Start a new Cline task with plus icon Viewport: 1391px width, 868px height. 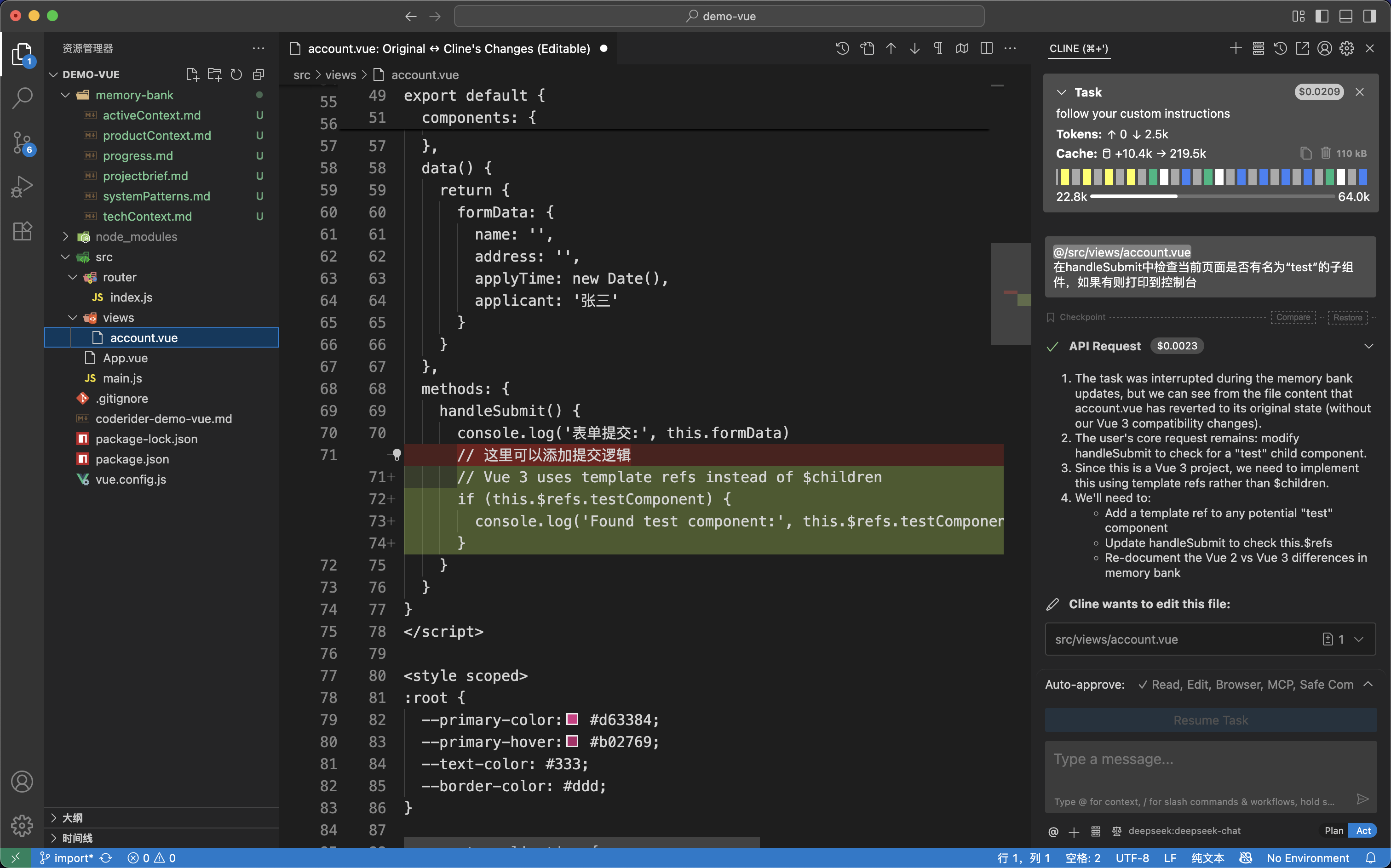(x=1236, y=49)
